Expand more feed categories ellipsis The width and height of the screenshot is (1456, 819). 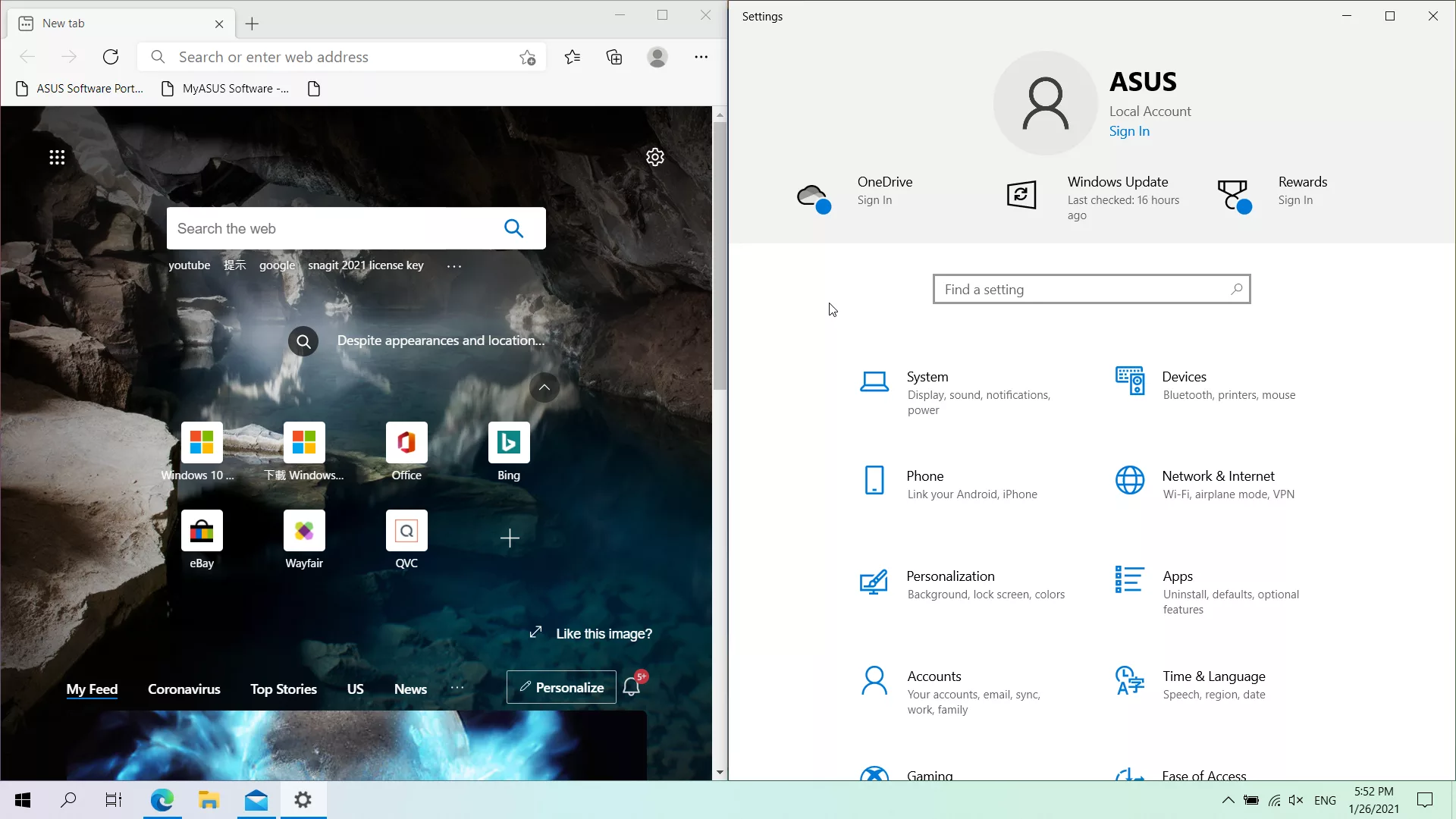(457, 688)
